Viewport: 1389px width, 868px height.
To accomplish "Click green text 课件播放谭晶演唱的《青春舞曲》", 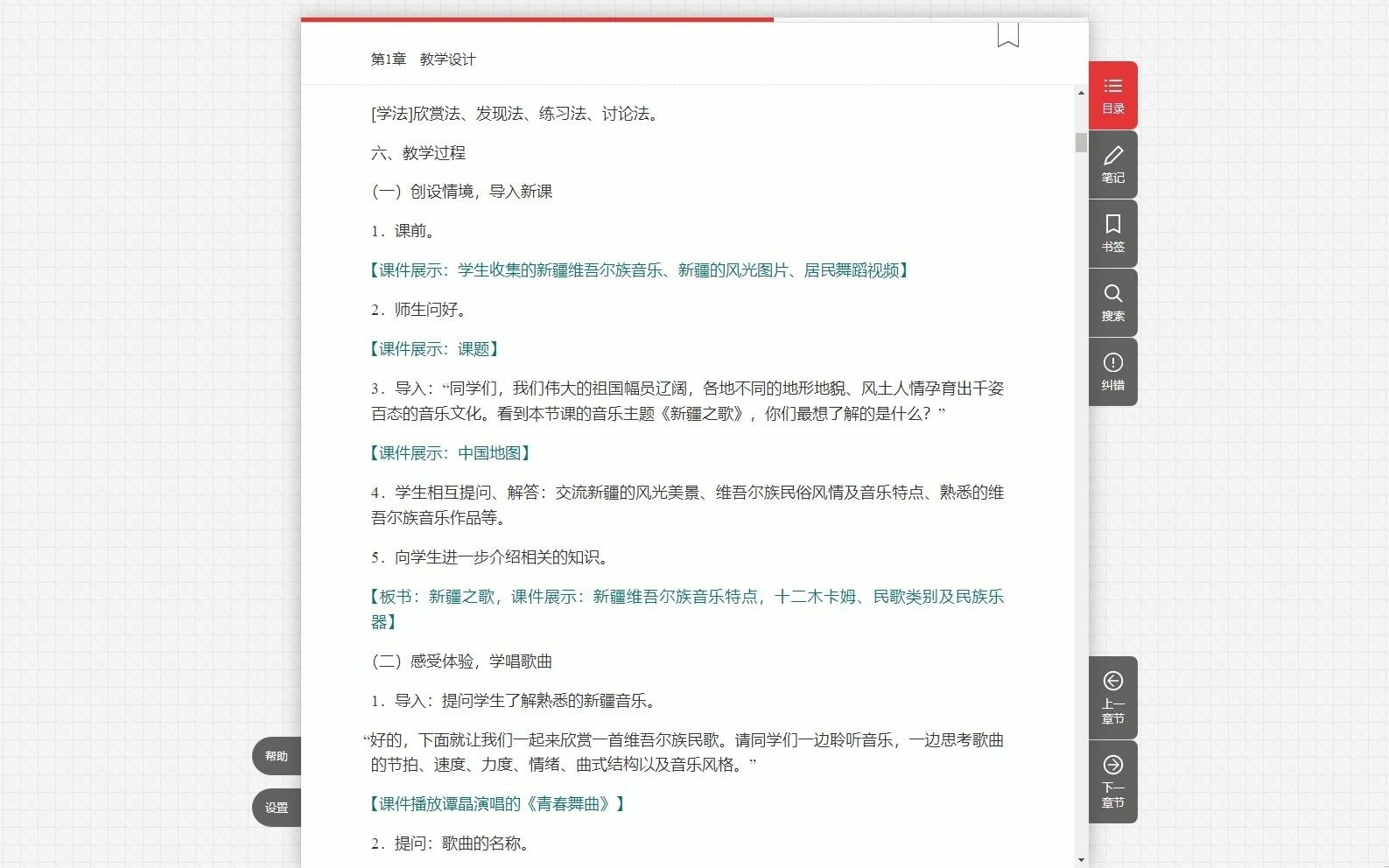I will click(497, 804).
